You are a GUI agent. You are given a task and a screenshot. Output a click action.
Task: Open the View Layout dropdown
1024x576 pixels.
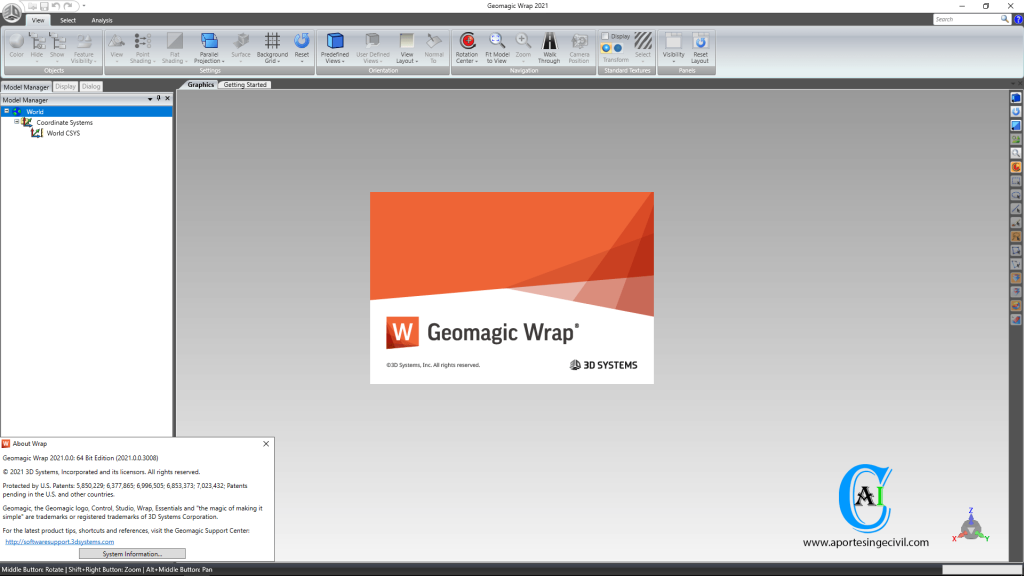coord(406,45)
